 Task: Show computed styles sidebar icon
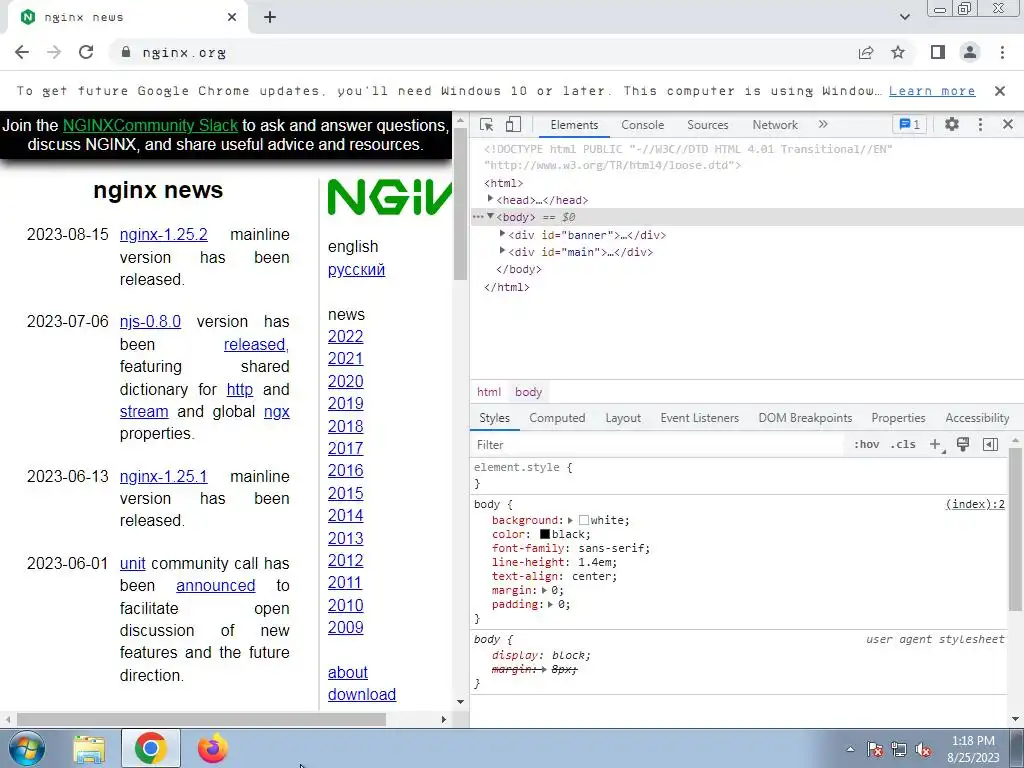990,445
